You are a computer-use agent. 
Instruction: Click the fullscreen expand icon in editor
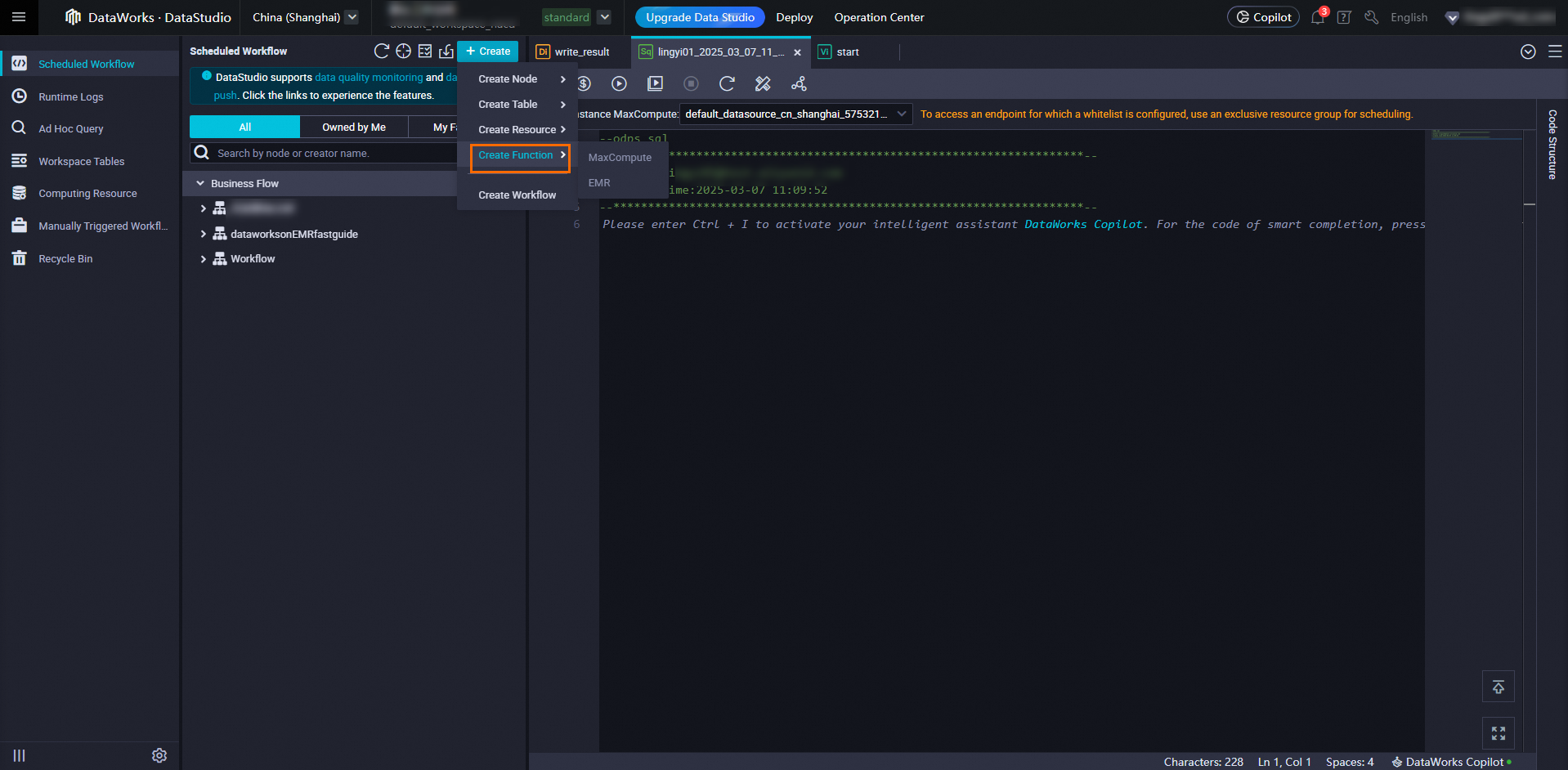[x=1498, y=733]
